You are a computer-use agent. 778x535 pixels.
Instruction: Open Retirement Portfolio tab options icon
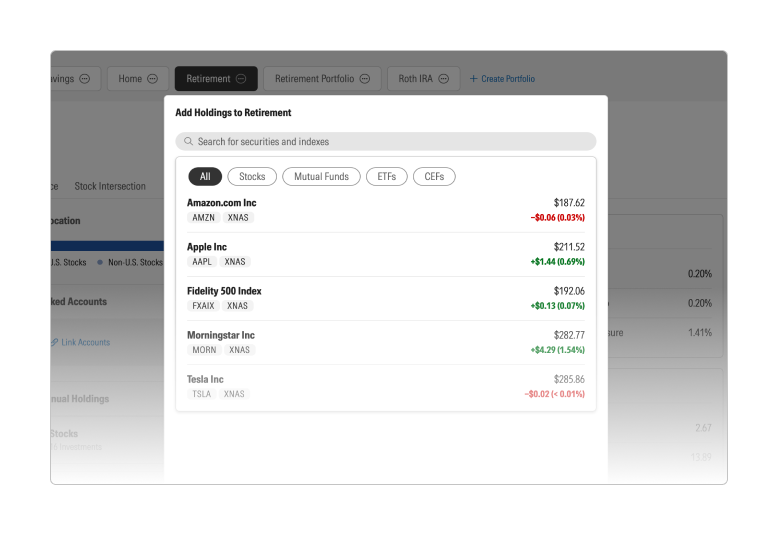(365, 79)
